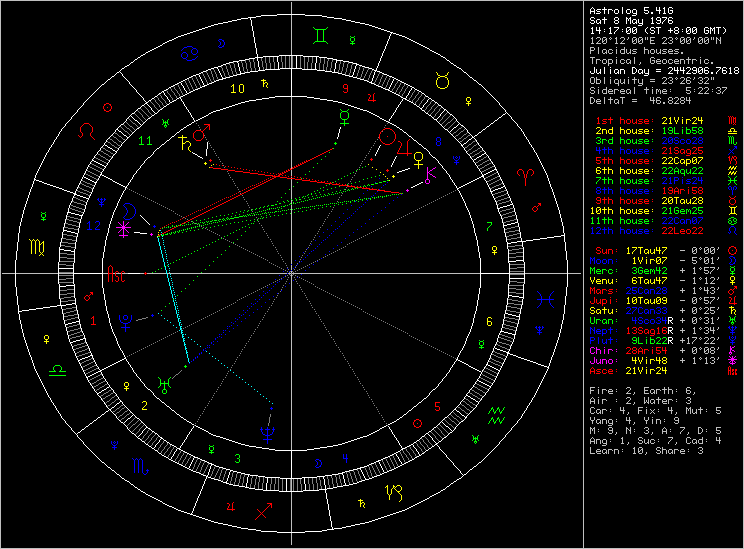Viewport: 744px width, 549px height.
Task: Select the blue house number 12 in the wheel
Action: pos(93,226)
